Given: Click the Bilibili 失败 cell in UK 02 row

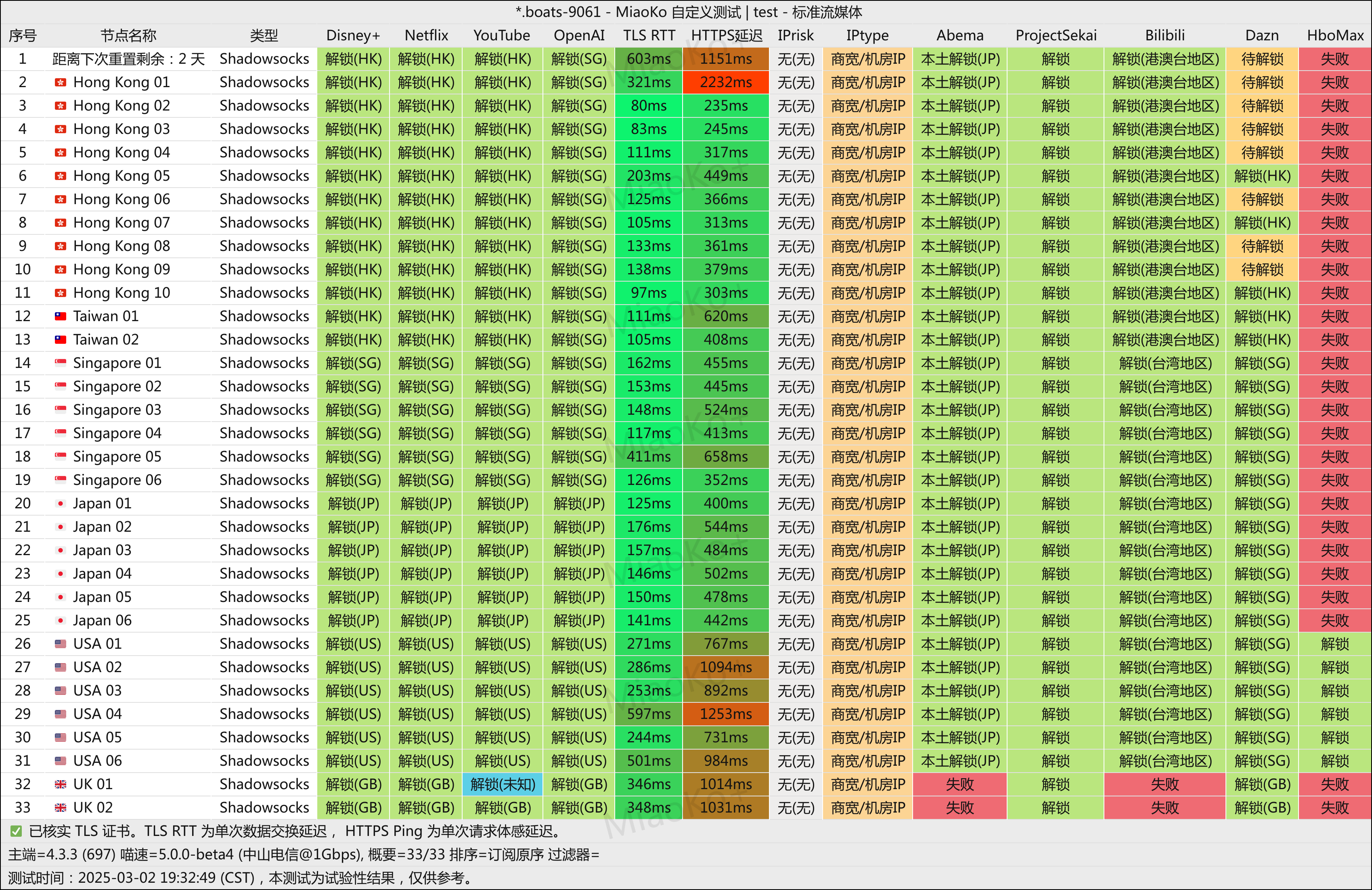Looking at the screenshot, I should [x=1165, y=808].
